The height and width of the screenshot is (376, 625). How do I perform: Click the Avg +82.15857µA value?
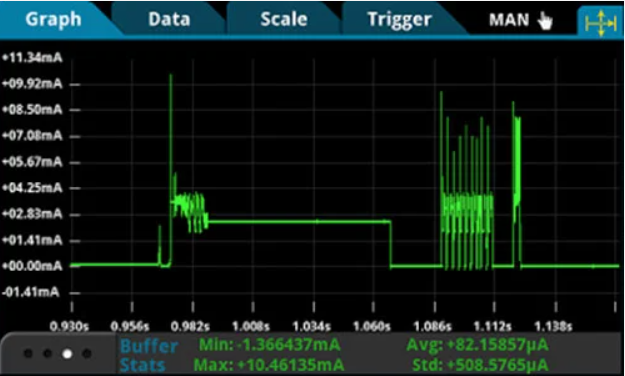477,345
